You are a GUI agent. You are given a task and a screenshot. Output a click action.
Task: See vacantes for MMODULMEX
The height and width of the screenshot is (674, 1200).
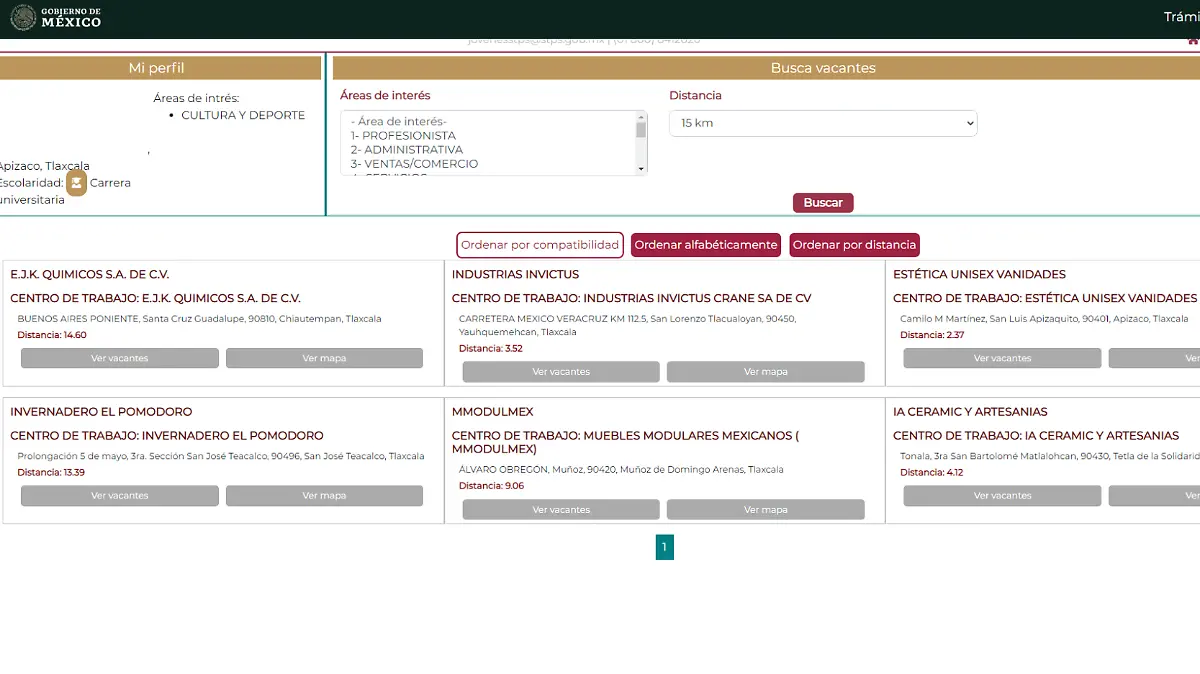[x=561, y=510]
